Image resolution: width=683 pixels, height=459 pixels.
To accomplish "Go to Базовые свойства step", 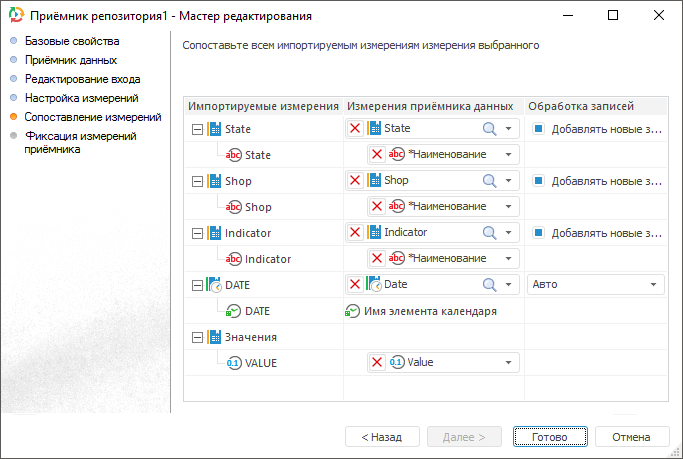I will tap(72, 41).
